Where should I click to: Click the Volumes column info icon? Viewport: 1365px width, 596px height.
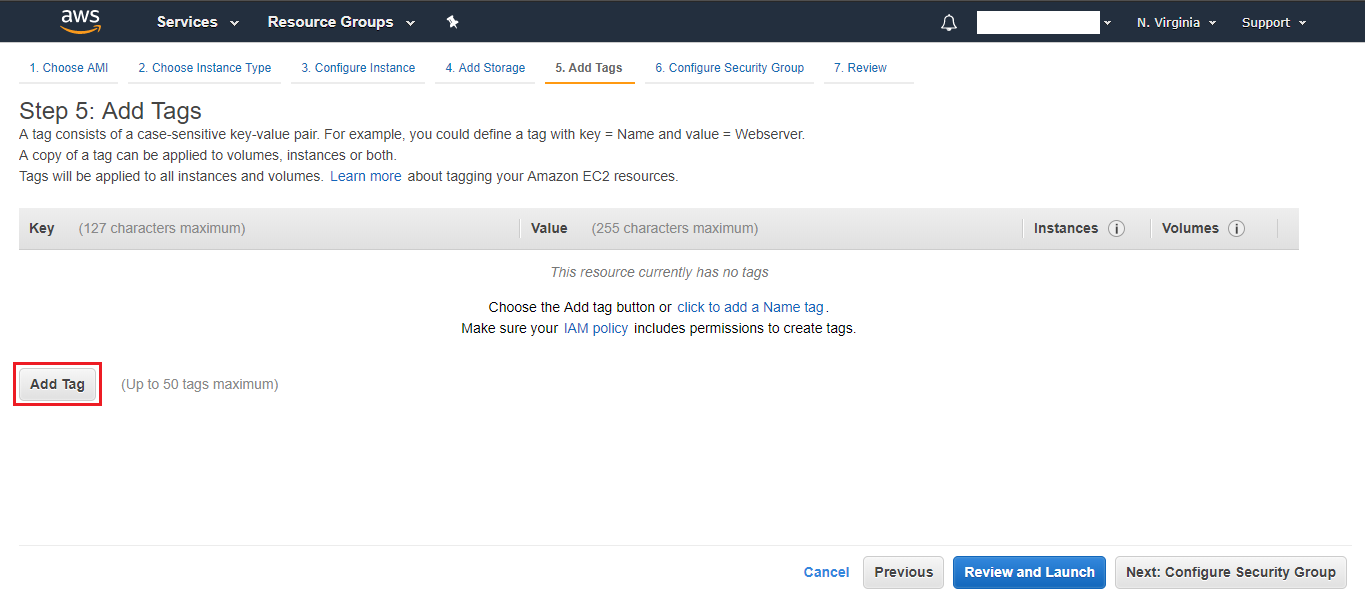pos(1236,229)
